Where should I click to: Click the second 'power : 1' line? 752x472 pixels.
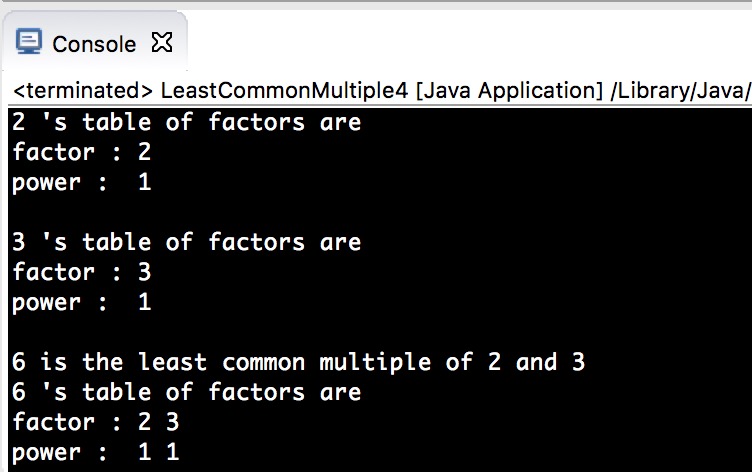coord(82,303)
